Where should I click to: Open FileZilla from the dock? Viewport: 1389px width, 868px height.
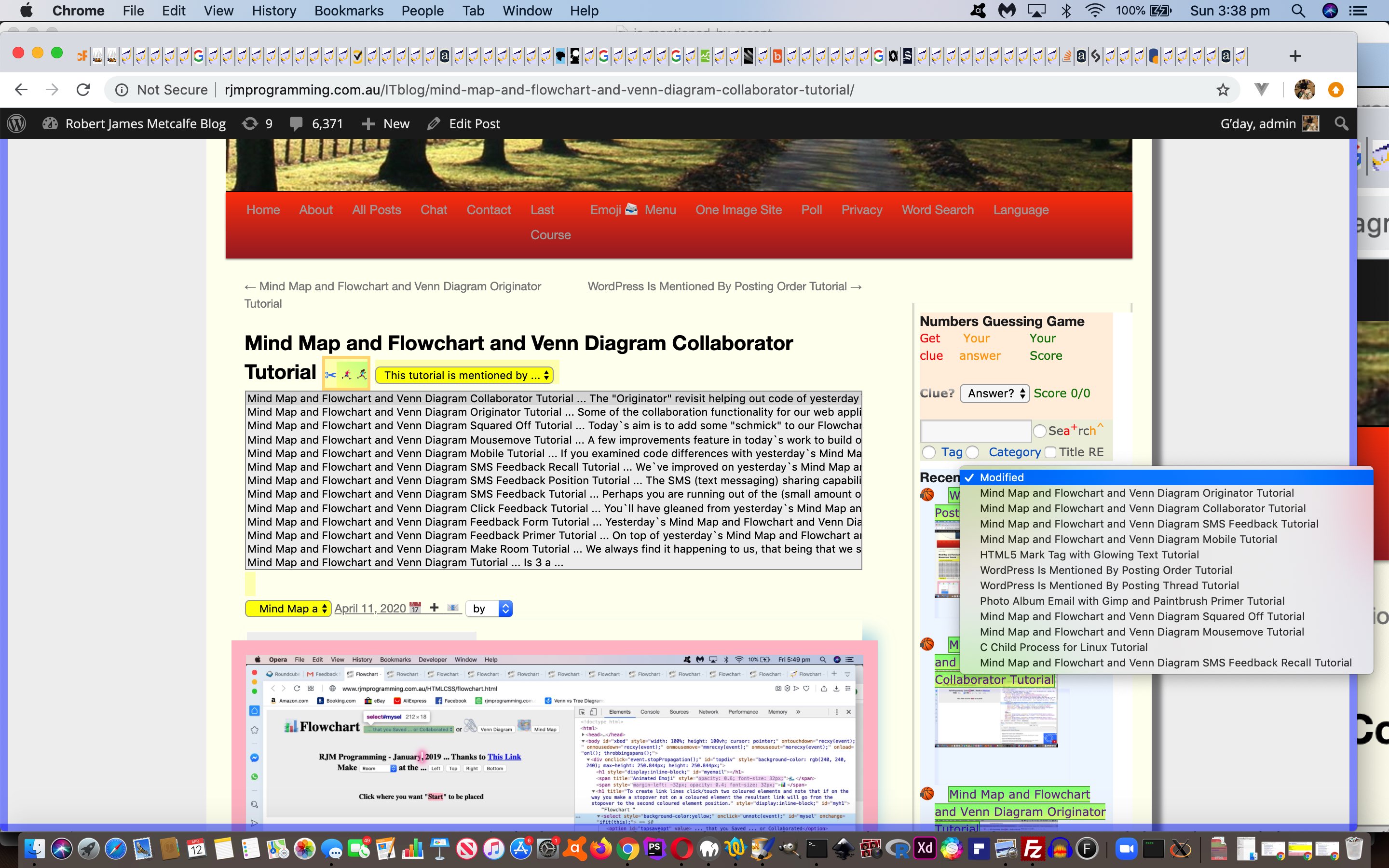click(x=1033, y=849)
